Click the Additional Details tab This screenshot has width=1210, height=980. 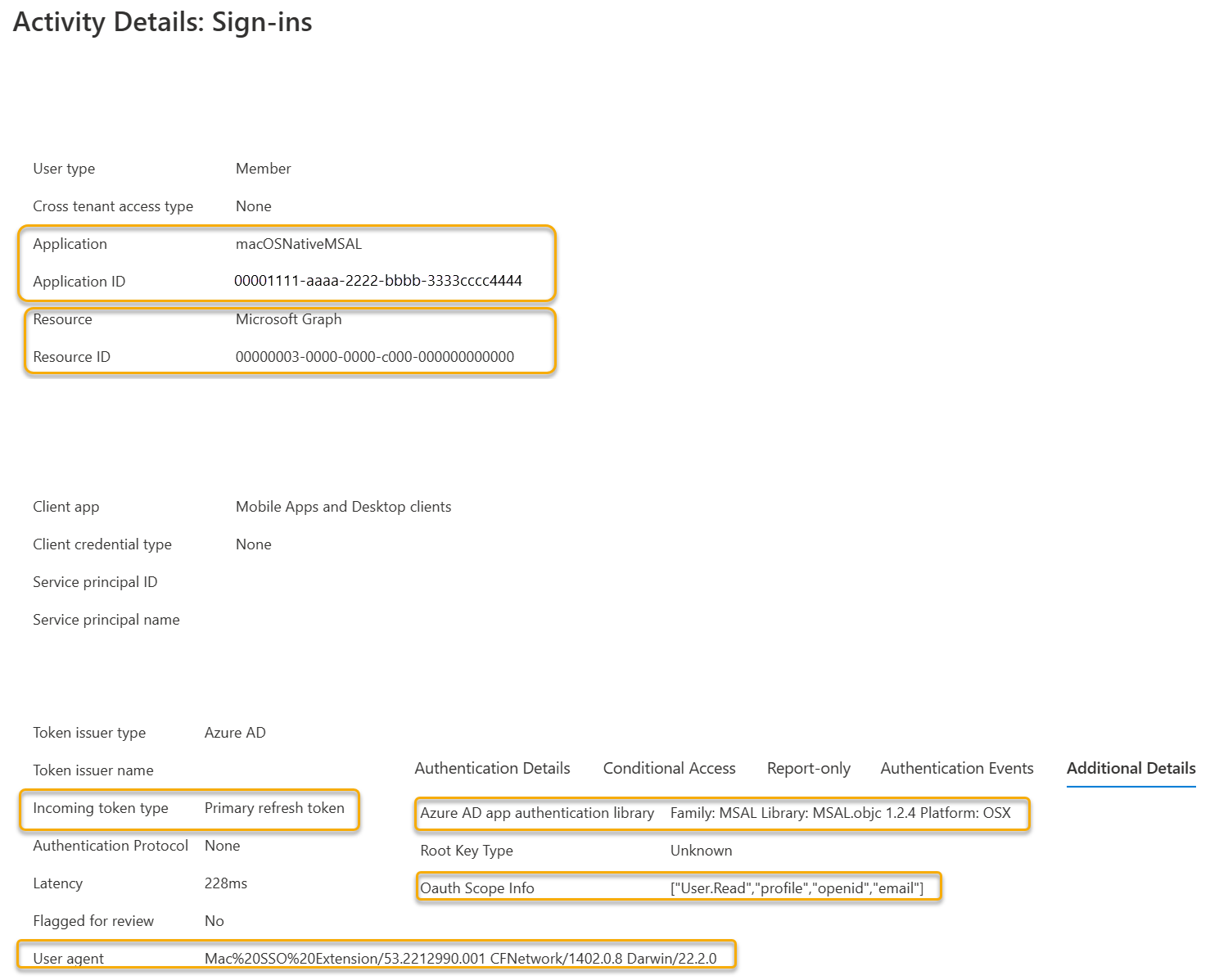pos(1131,768)
